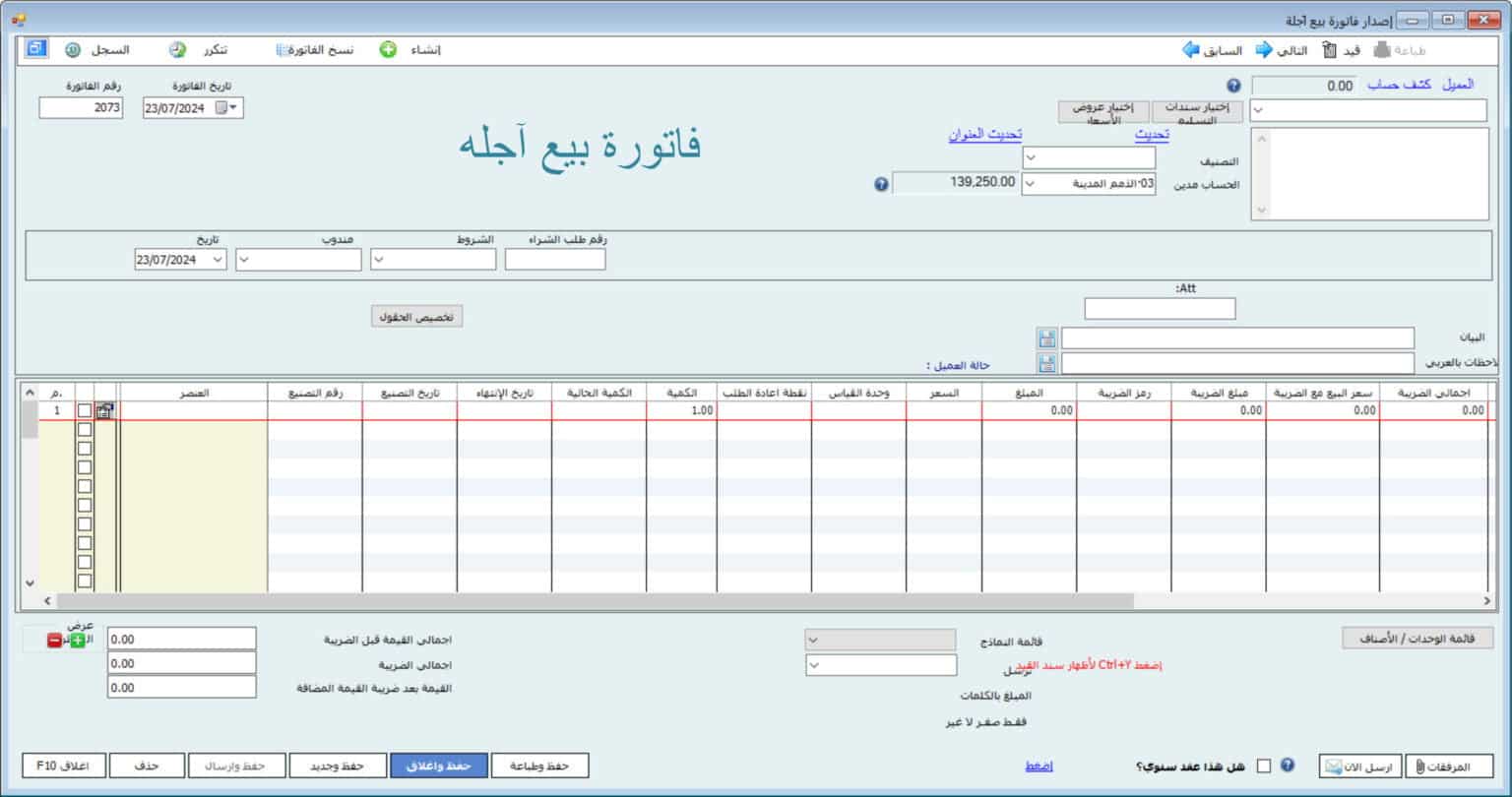Open the Log (السجل)
1512x797 pixels.
97,50
